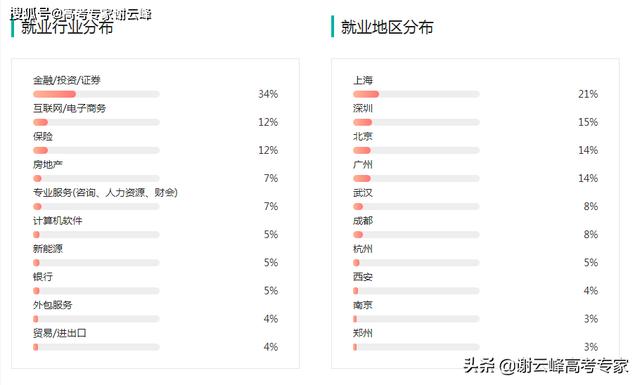Click the 保险 percentage bar
Screen dimensions: 640x385
96,151
